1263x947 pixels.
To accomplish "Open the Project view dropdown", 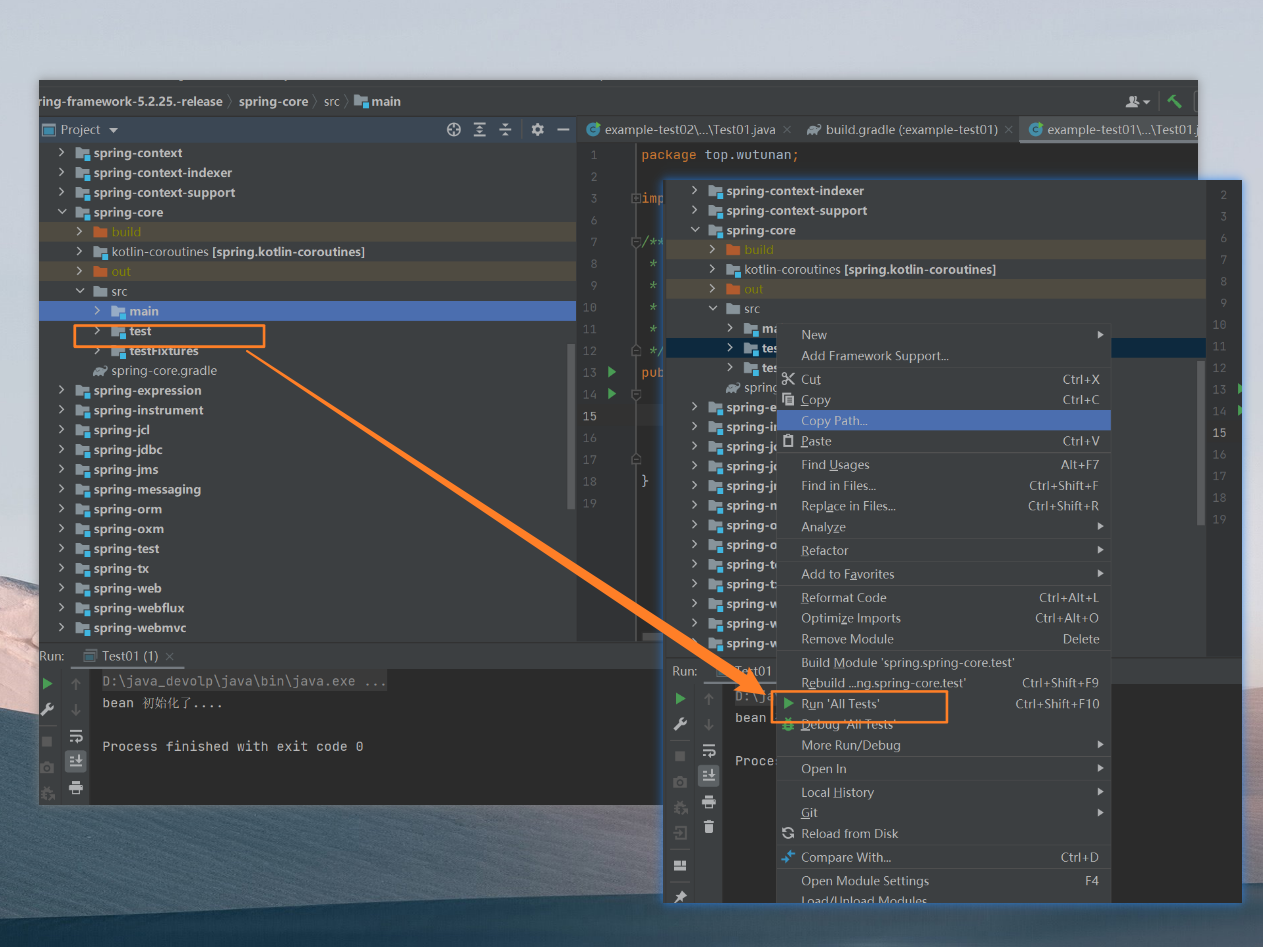I will [x=113, y=130].
